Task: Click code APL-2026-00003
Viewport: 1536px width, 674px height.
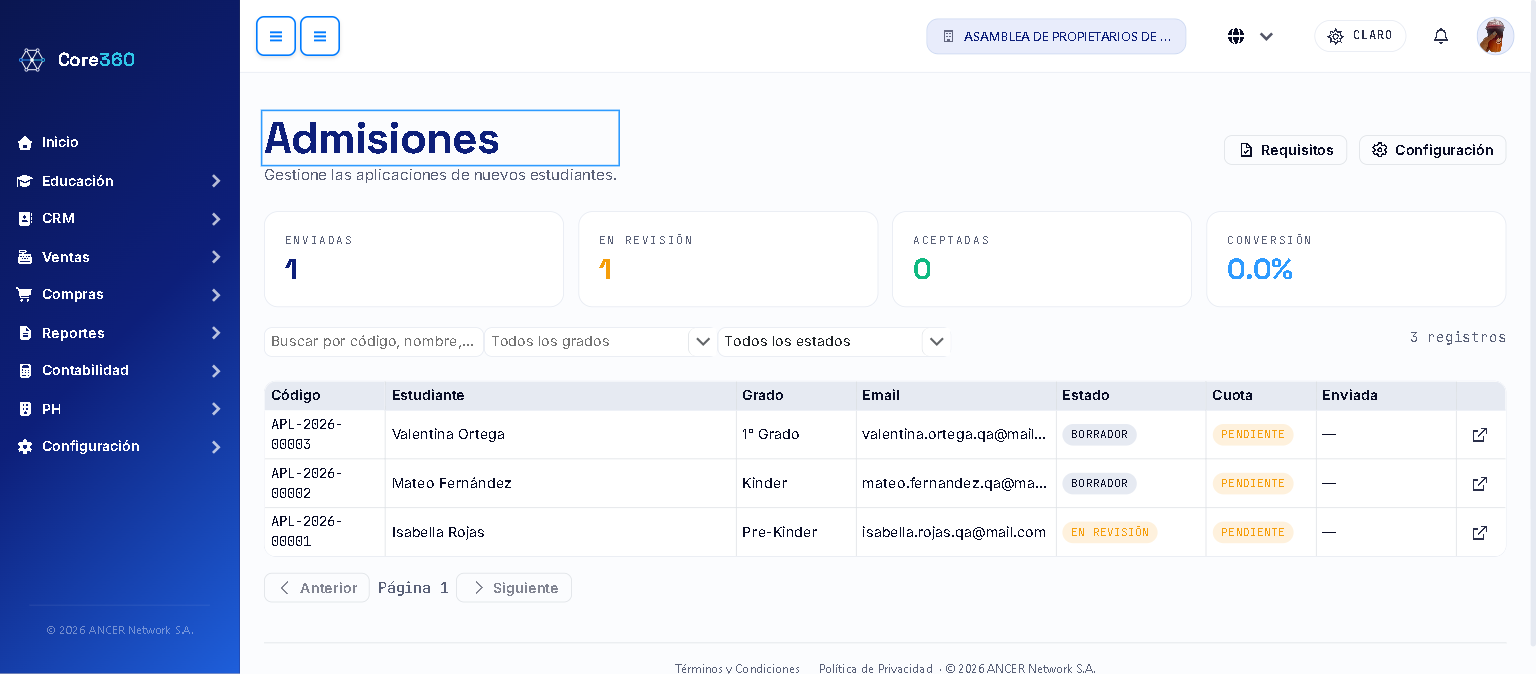Action: (x=307, y=434)
